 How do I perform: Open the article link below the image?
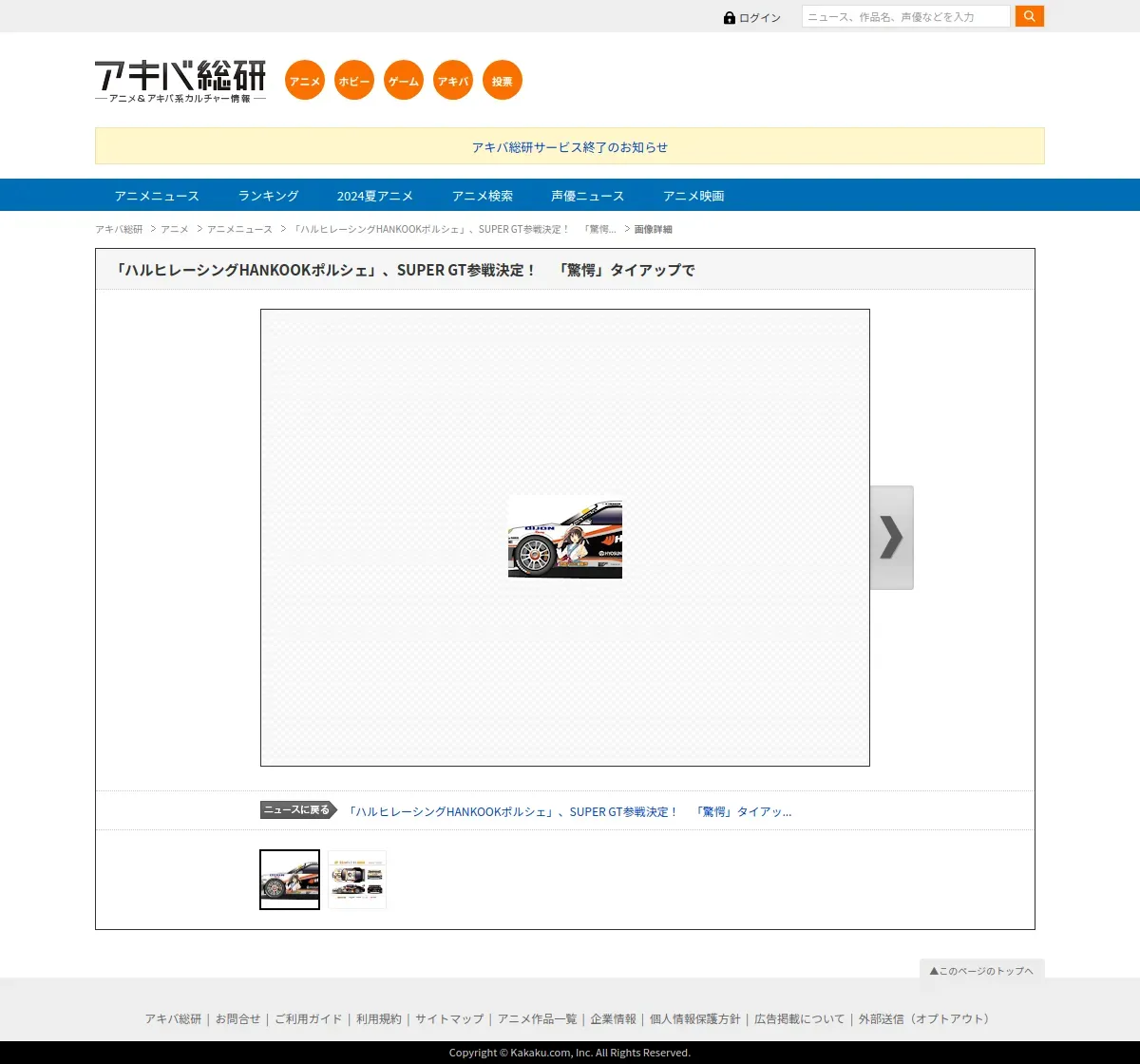(569, 811)
